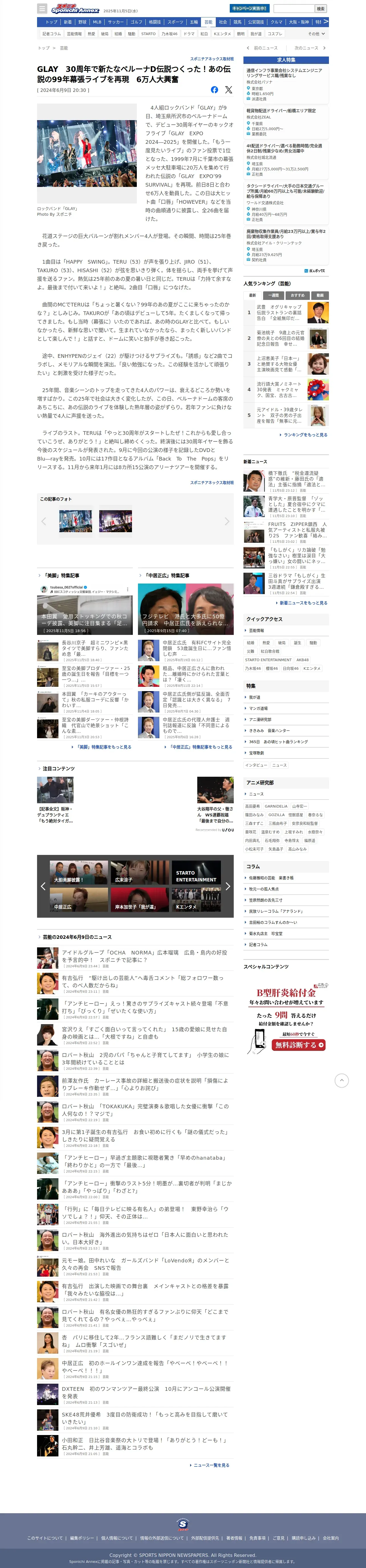The height and width of the screenshot is (1568, 366).
Task: Open the フジテレビ 港氏と大多氏に50億円請求 feature
Action: click(x=186, y=609)
